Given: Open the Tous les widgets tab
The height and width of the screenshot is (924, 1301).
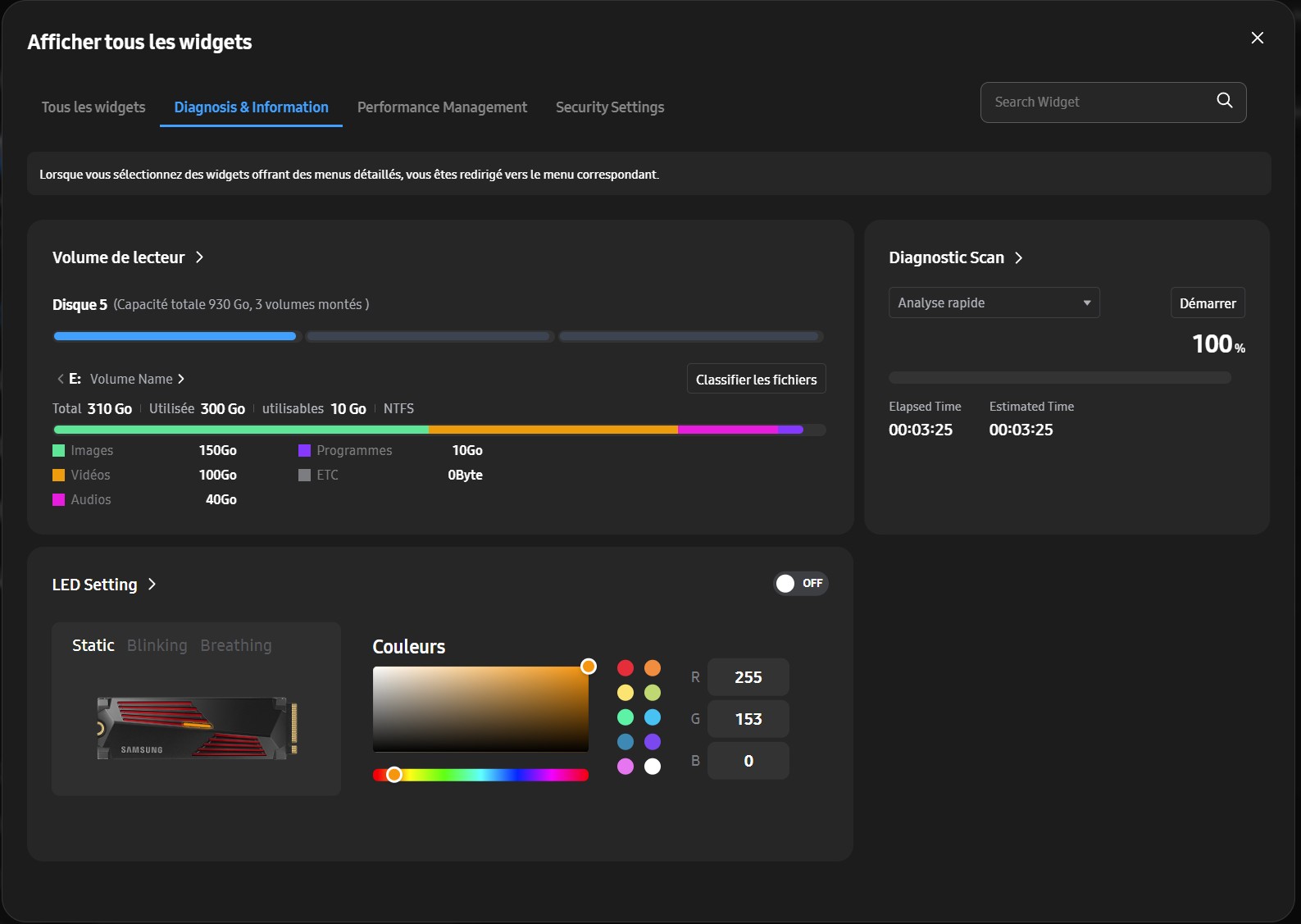Looking at the screenshot, I should tap(93, 107).
